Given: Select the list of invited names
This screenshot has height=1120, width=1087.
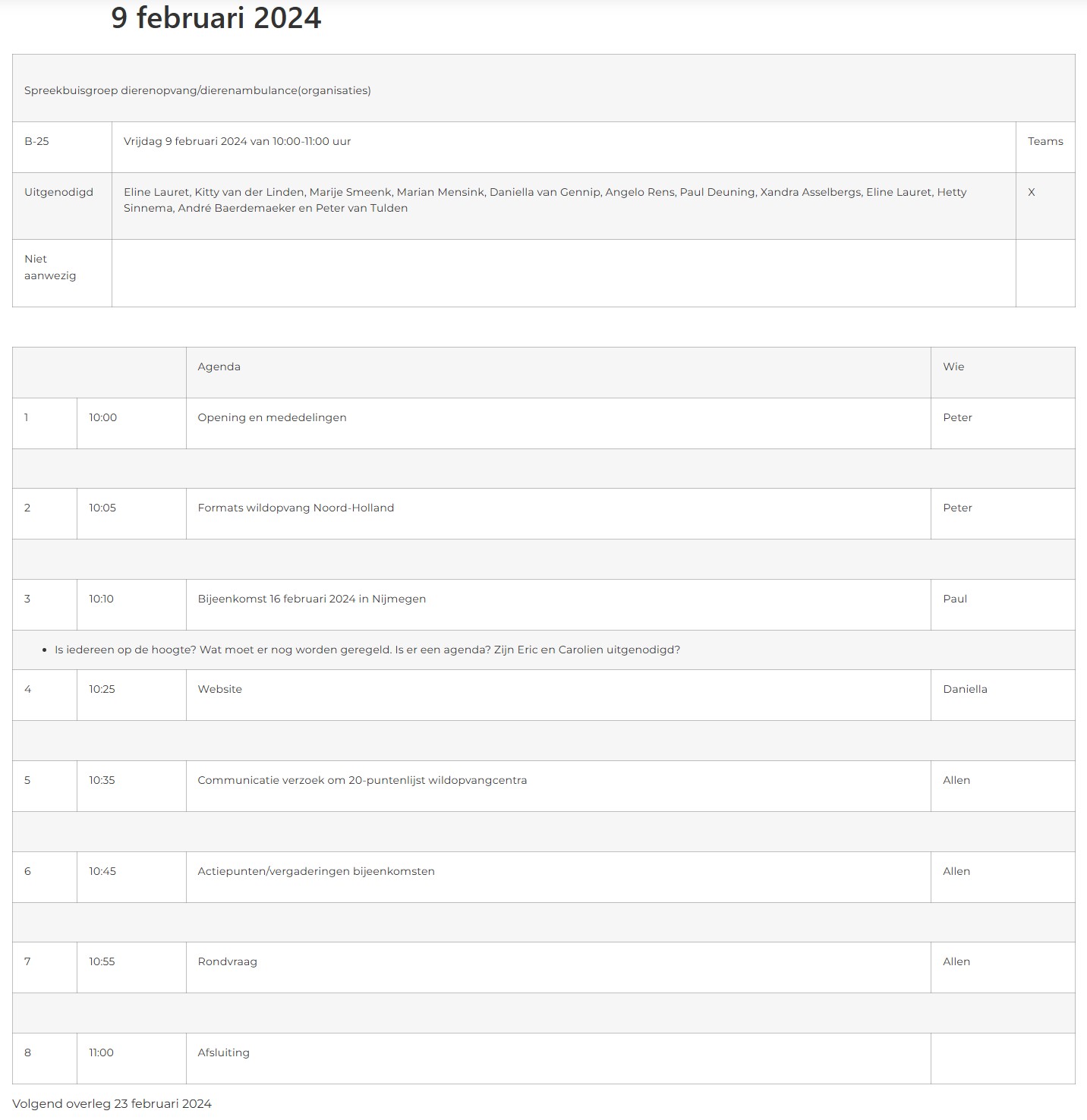Looking at the screenshot, I should click(545, 200).
